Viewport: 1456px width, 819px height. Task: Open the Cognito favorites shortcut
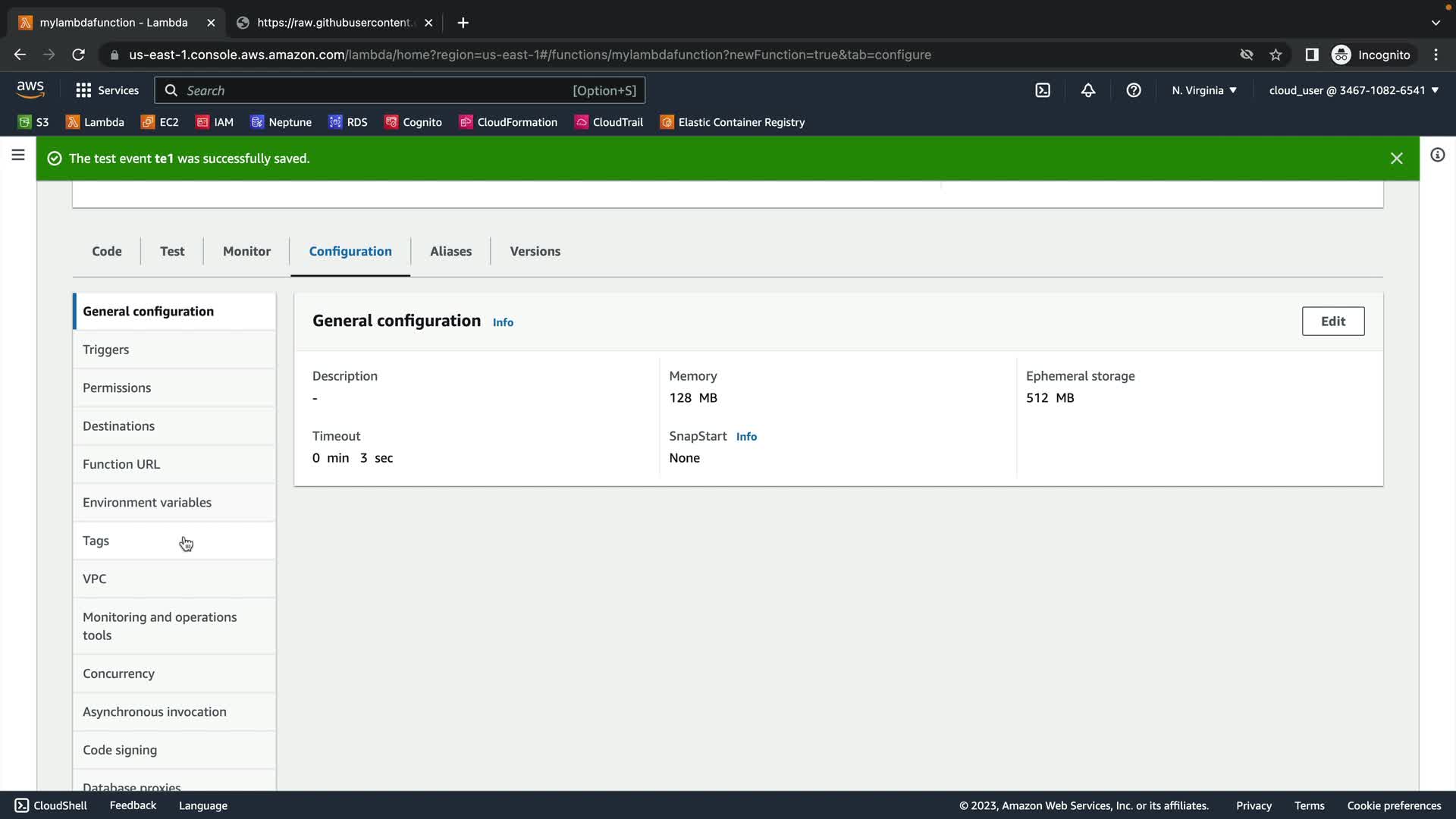coord(413,122)
